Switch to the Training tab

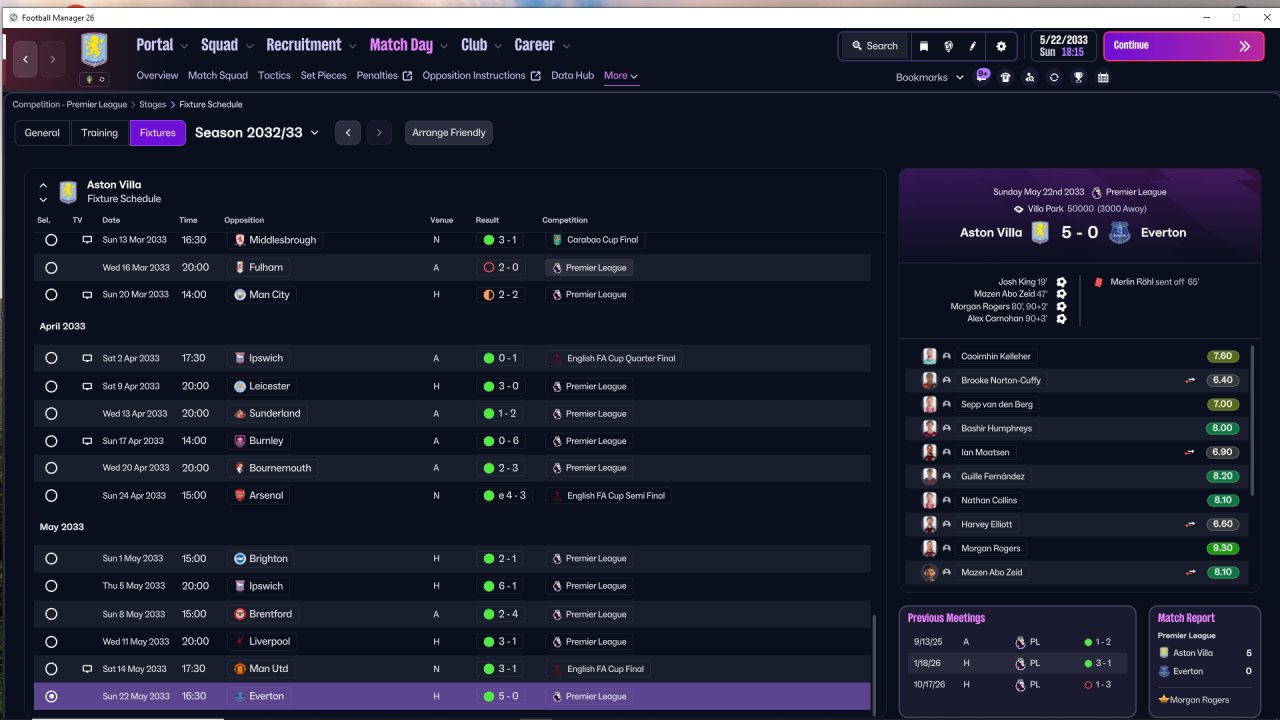100,133
